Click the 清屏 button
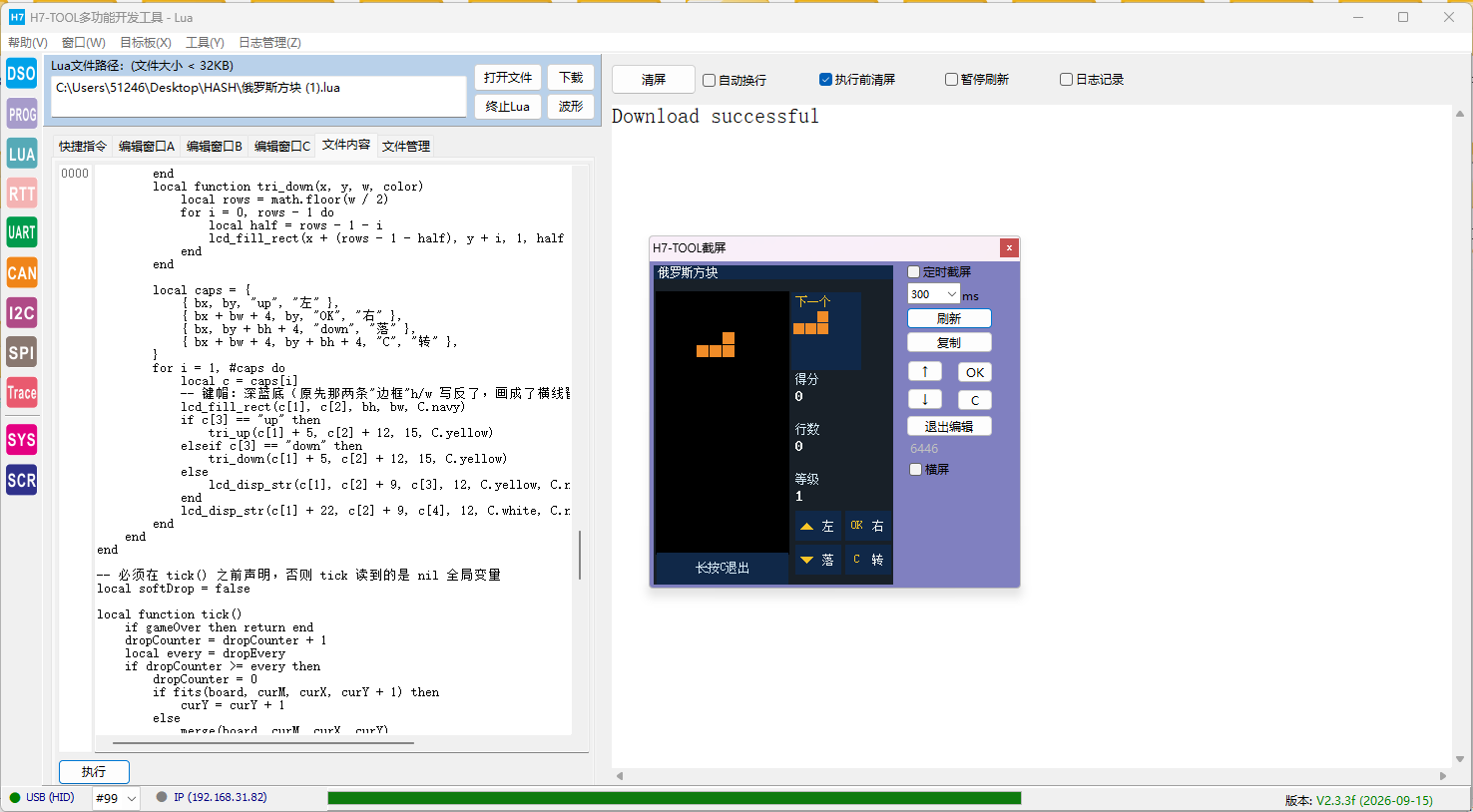 tap(654, 80)
